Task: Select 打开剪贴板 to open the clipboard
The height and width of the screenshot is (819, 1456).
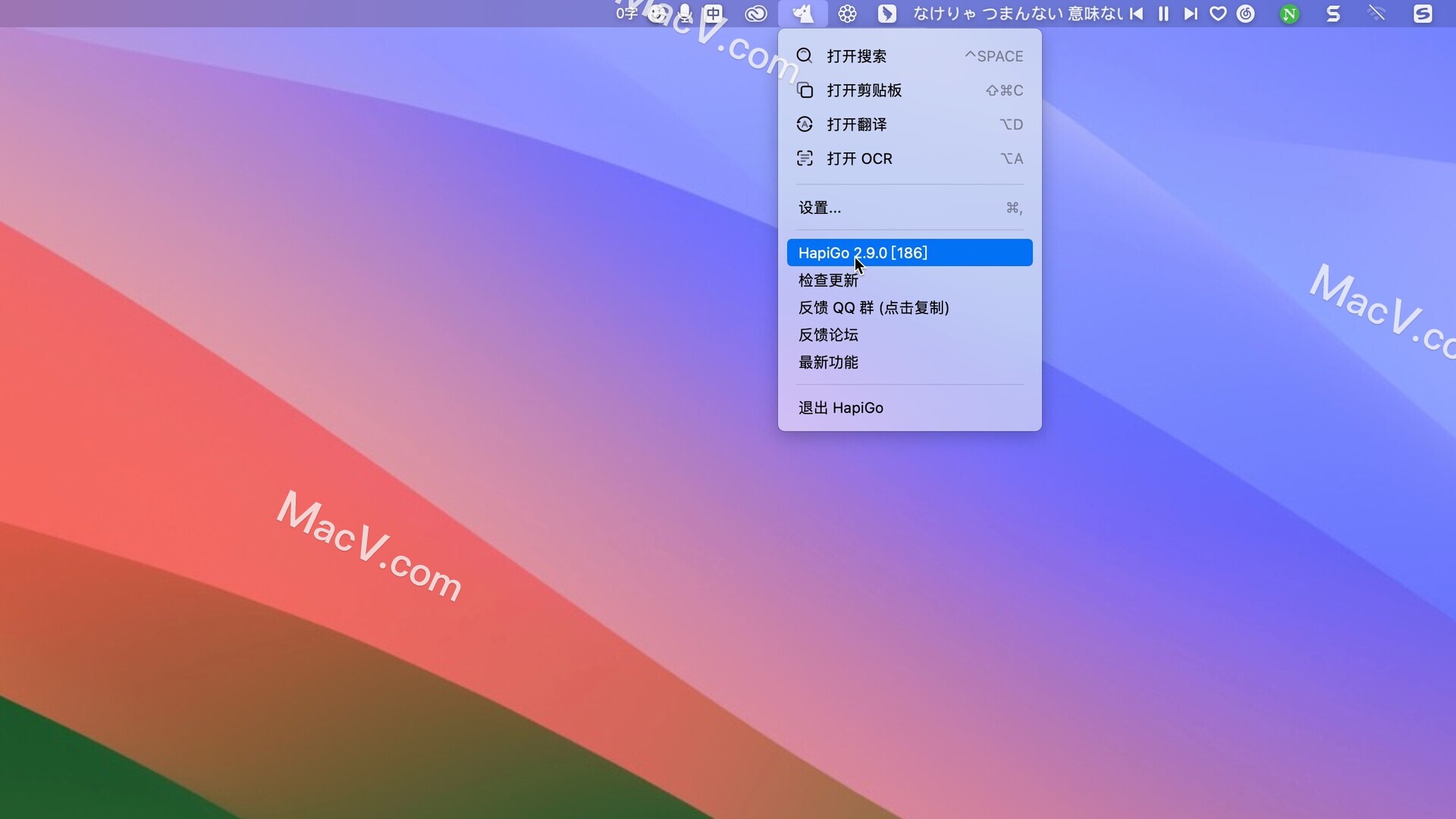Action: pos(909,90)
